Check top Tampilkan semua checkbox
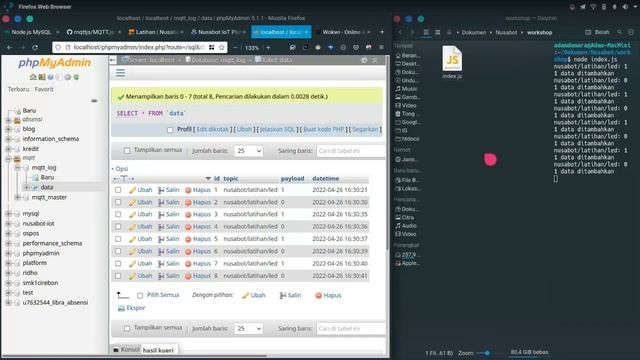This screenshot has height=360, width=640. [127, 151]
